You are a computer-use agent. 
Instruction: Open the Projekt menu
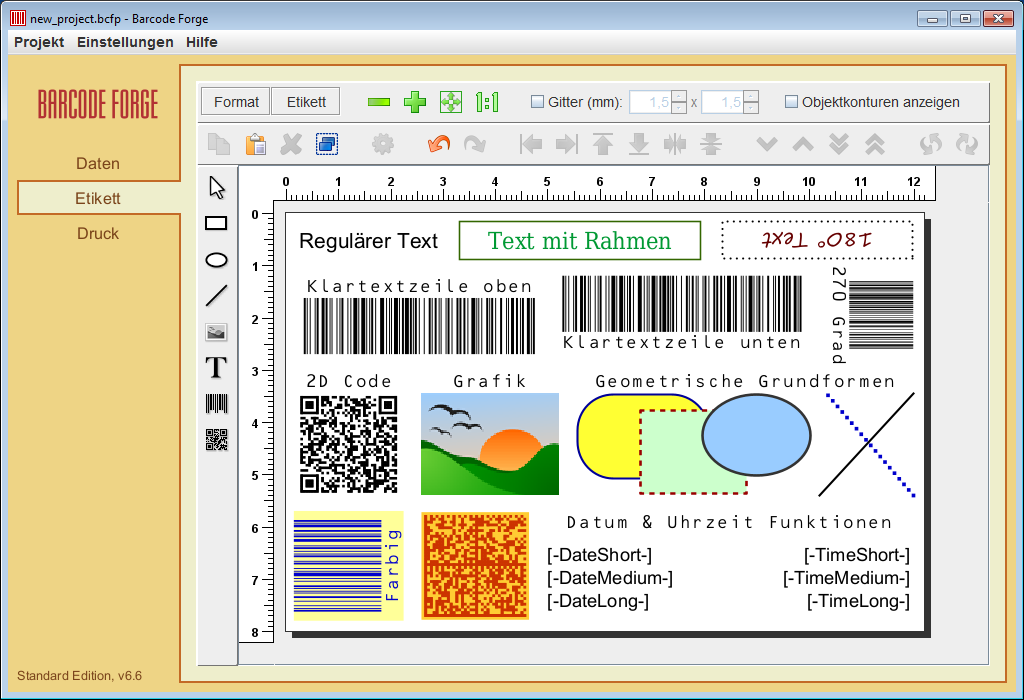pyautogui.click(x=39, y=42)
